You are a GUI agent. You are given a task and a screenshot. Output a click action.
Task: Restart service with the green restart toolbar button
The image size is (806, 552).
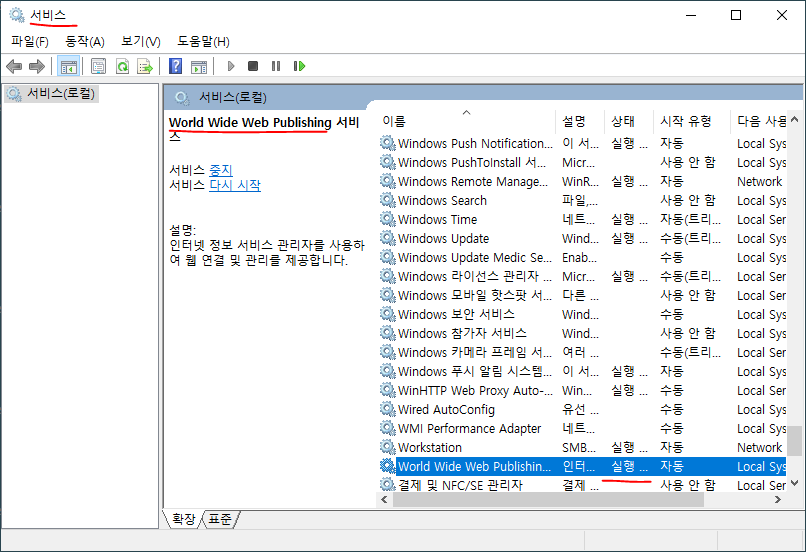(299, 66)
